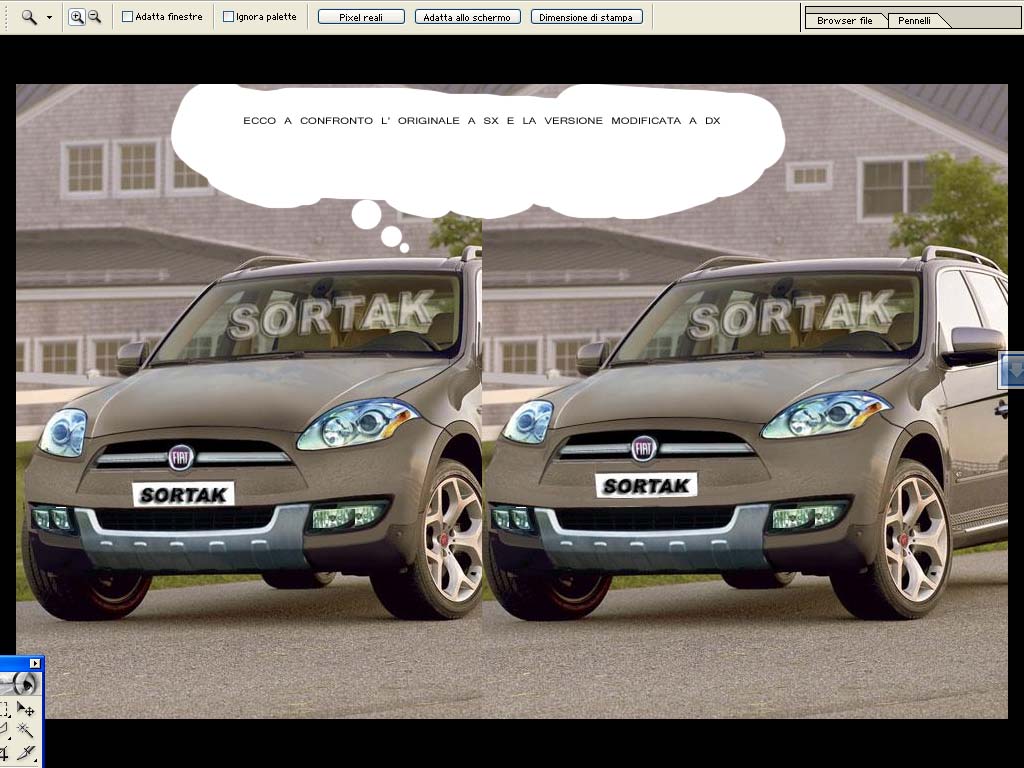Click the Adatta allo schermo button
The height and width of the screenshot is (768, 1024).
click(x=467, y=17)
